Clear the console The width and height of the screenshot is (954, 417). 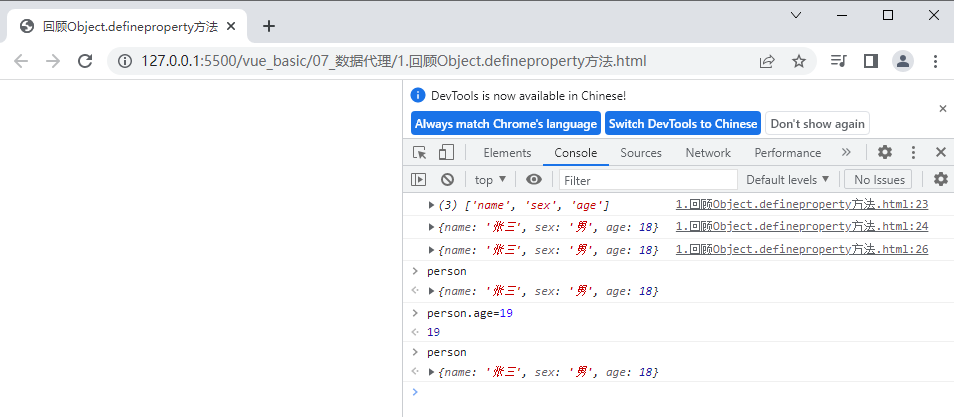coord(448,180)
